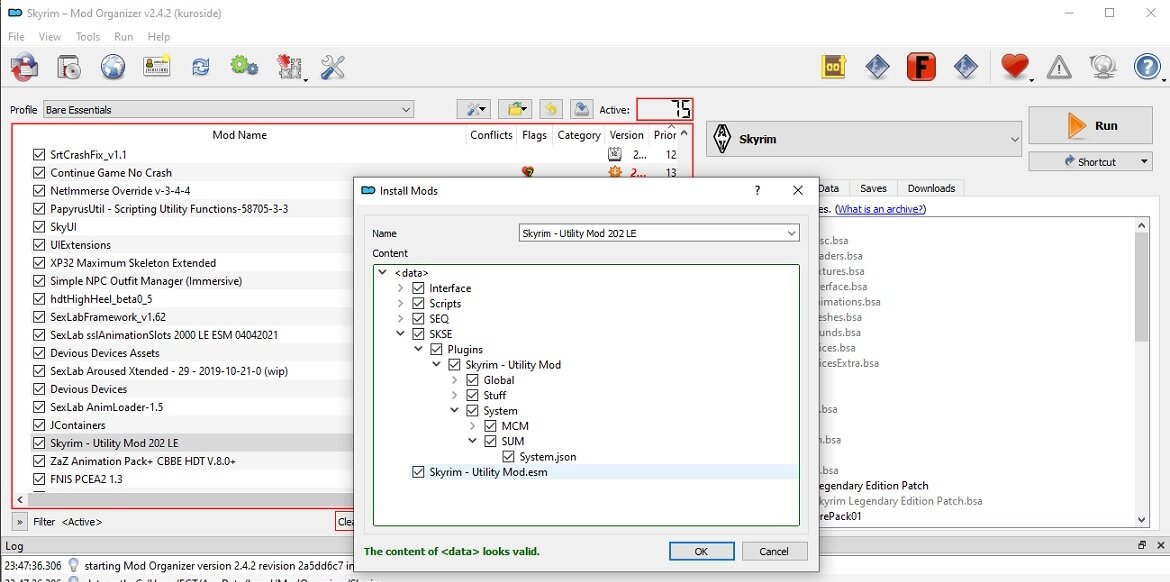Uncheck the SkyUI mod checkbox

pos(40,227)
